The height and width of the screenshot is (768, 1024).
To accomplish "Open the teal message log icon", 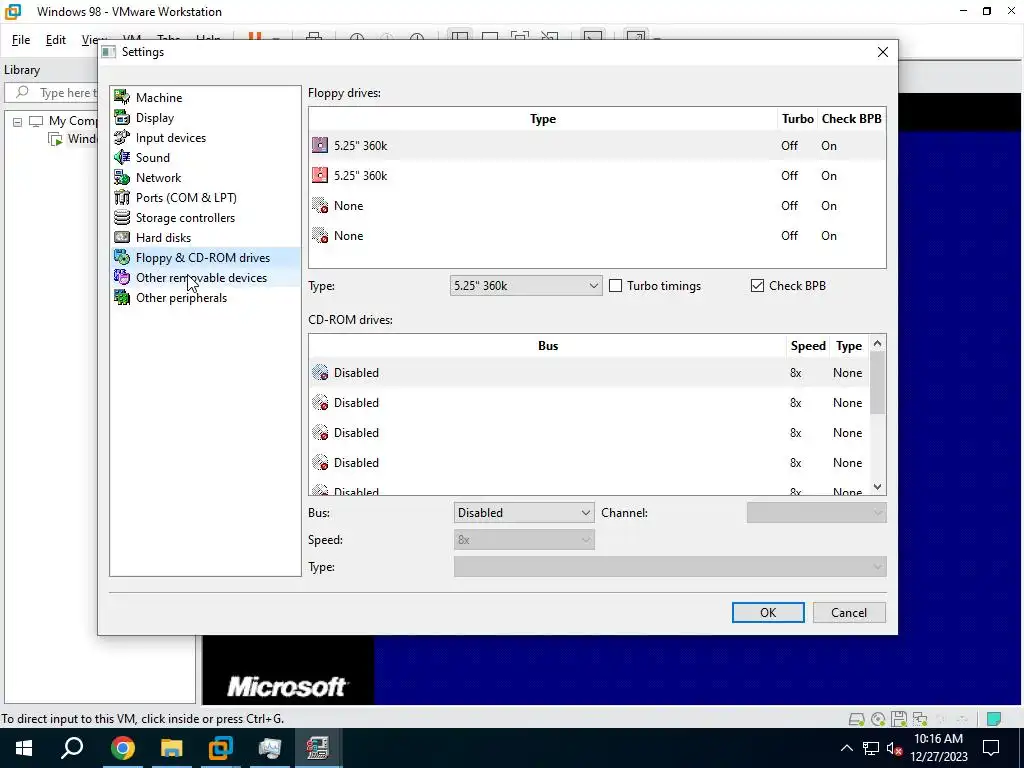I will [994, 720].
